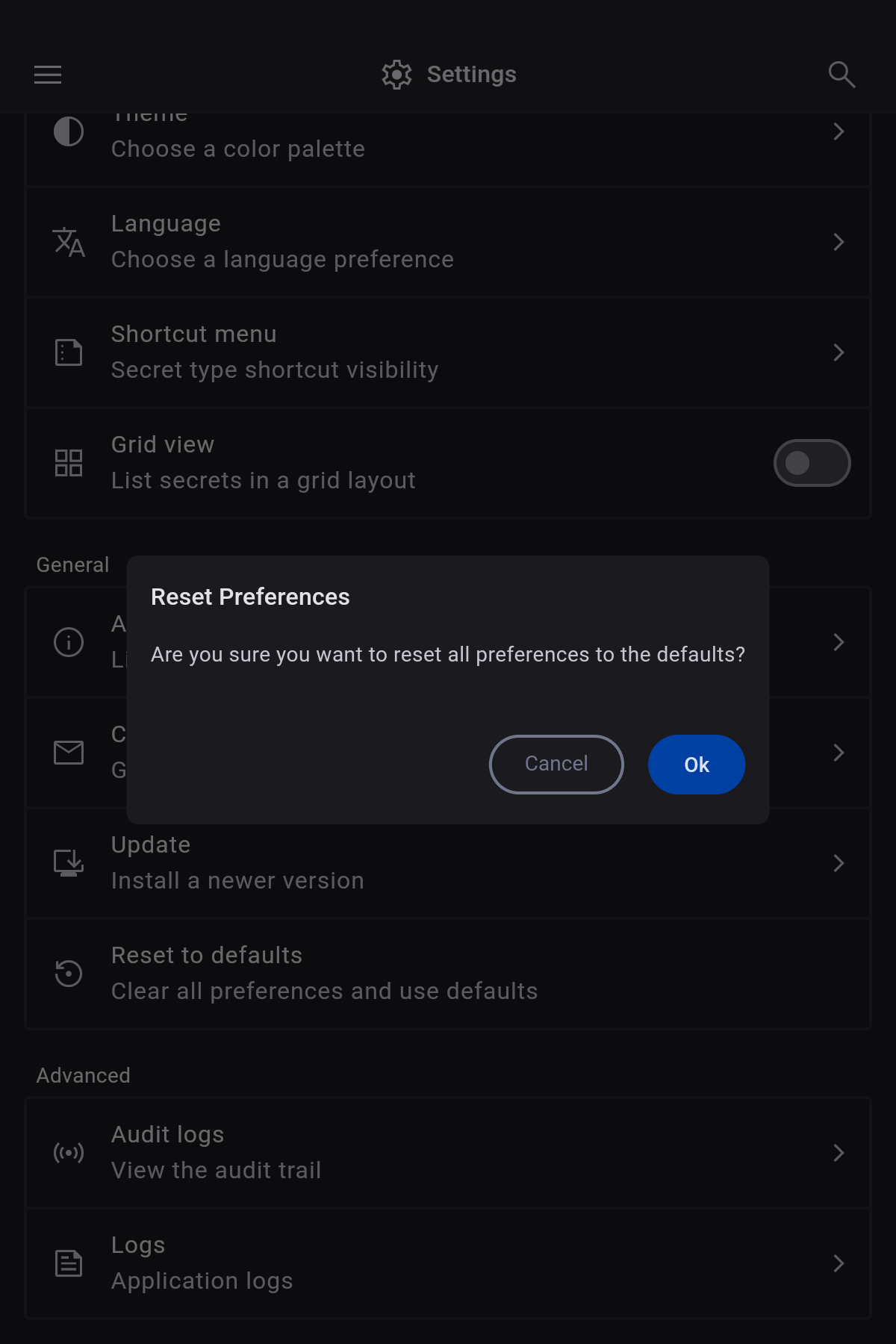This screenshot has height=1344, width=896.
Task: Click the Shortcut menu note icon
Action: pos(69,352)
